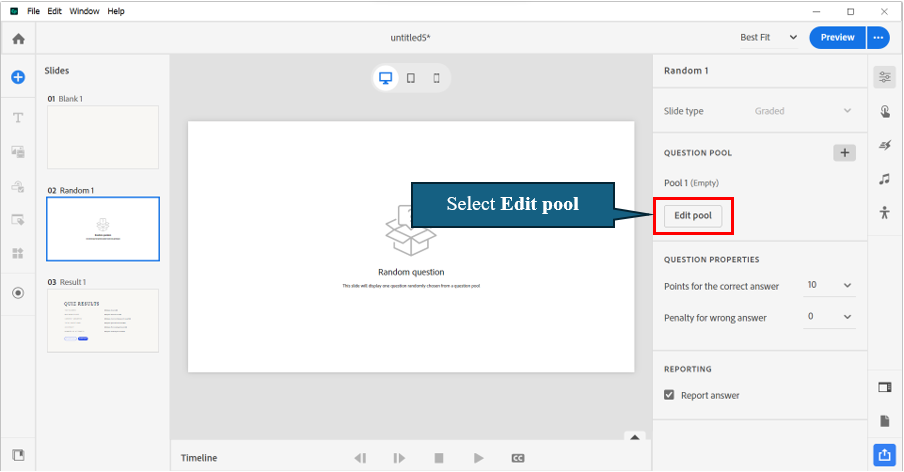Open the Interactions panel icon
The image size is (904, 472).
pos(884,112)
